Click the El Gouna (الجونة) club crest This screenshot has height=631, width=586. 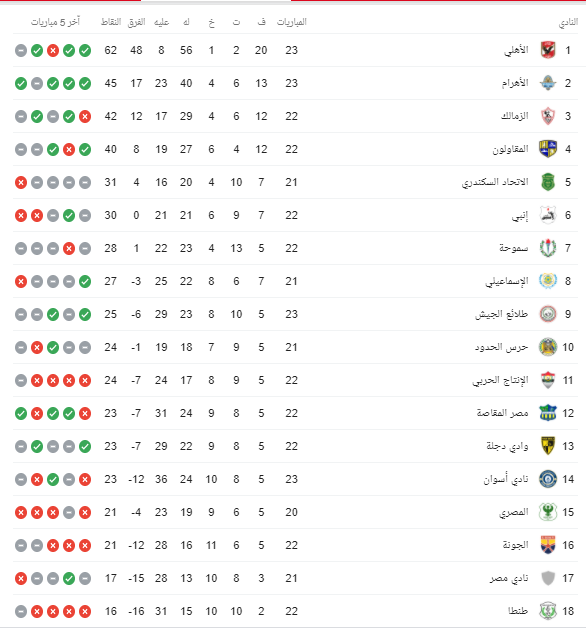pos(548,545)
